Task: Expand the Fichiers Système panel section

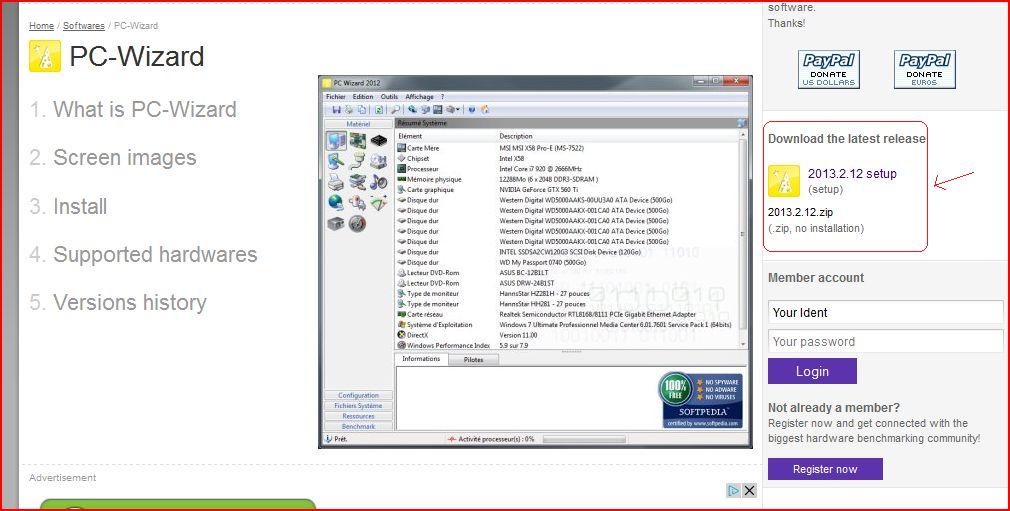Action: coord(358,406)
